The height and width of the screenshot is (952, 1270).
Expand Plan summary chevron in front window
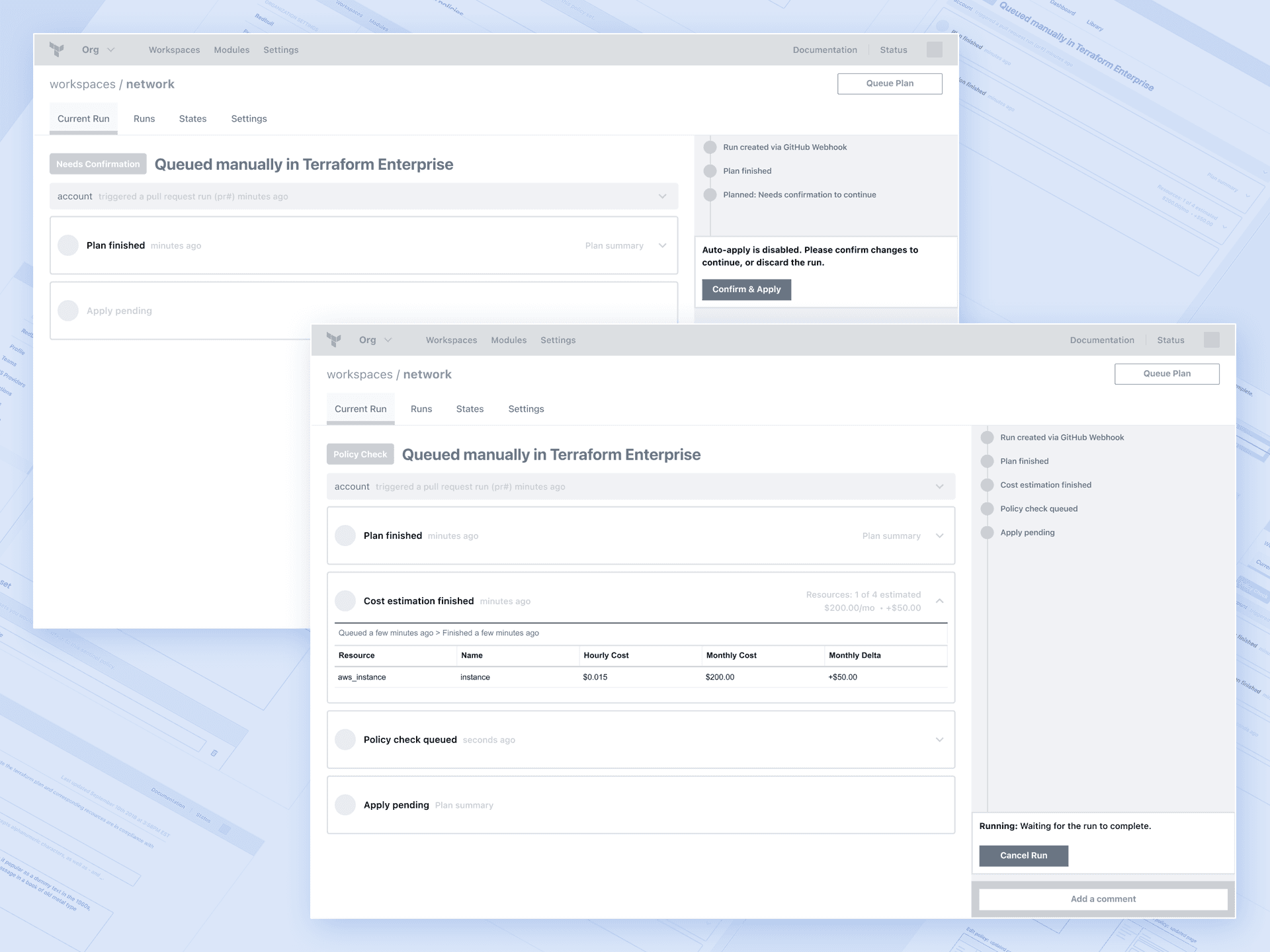click(939, 535)
